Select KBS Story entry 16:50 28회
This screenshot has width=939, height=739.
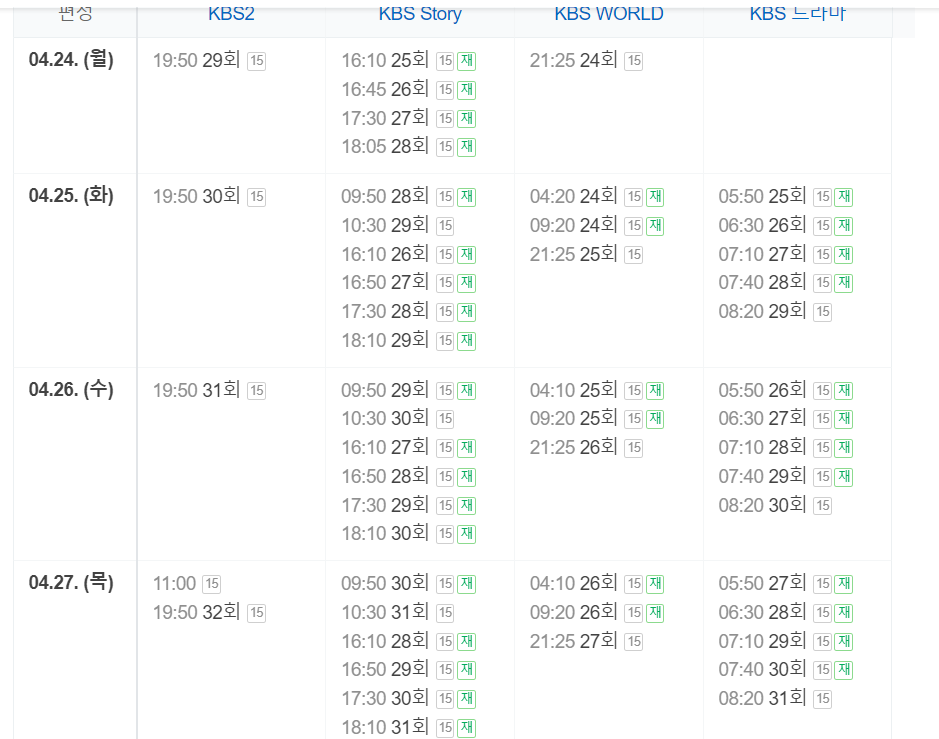[385, 476]
